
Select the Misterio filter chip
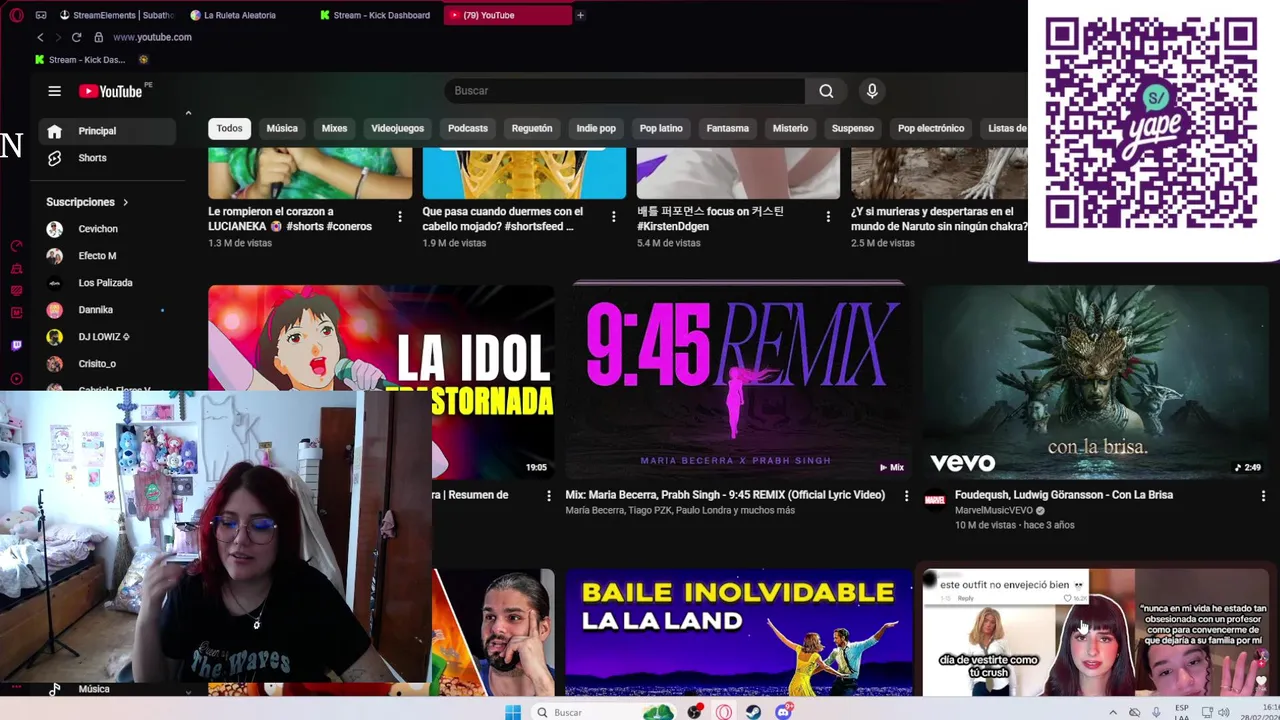click(790, 128)
